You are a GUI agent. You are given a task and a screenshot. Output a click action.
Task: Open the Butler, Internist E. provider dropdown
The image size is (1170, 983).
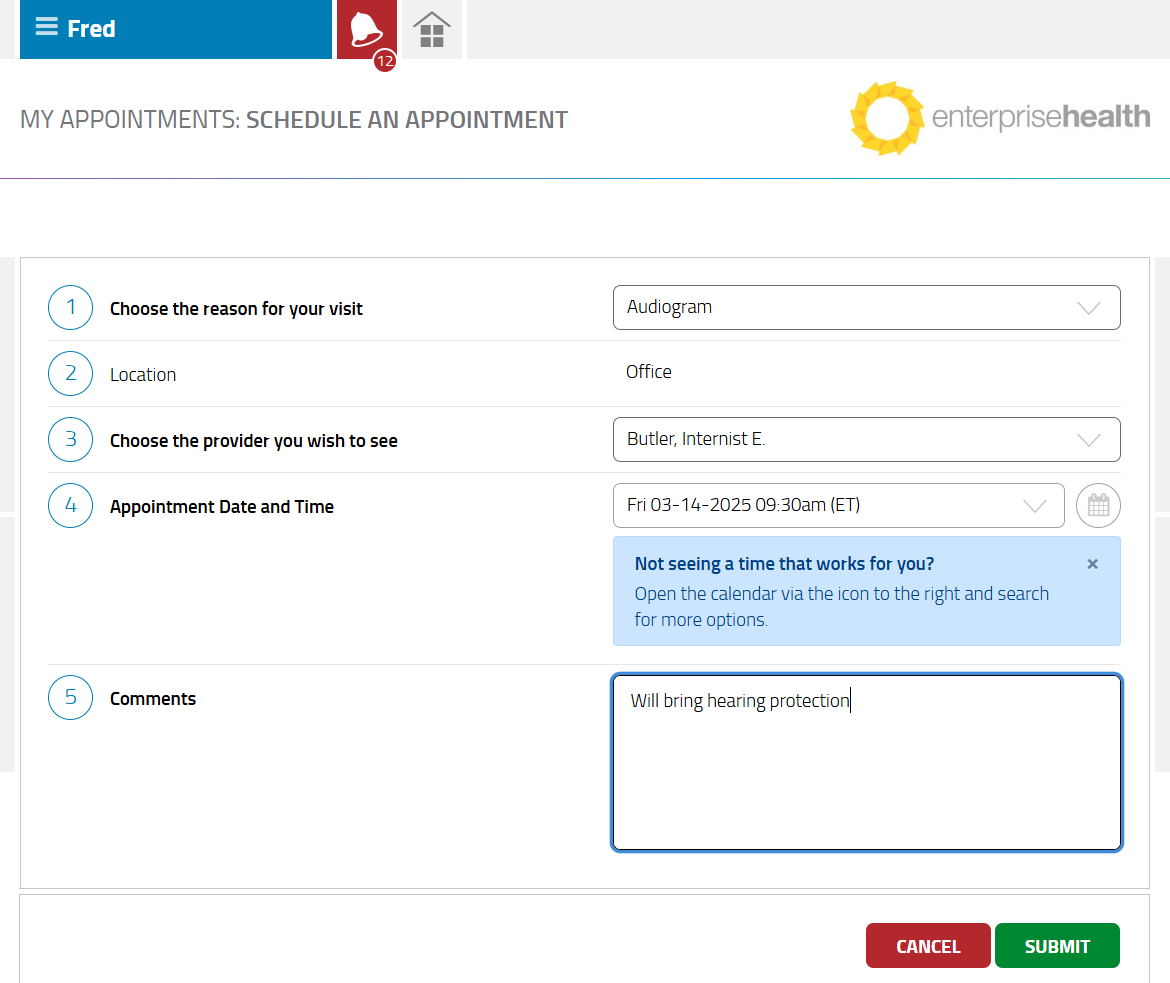866,440
